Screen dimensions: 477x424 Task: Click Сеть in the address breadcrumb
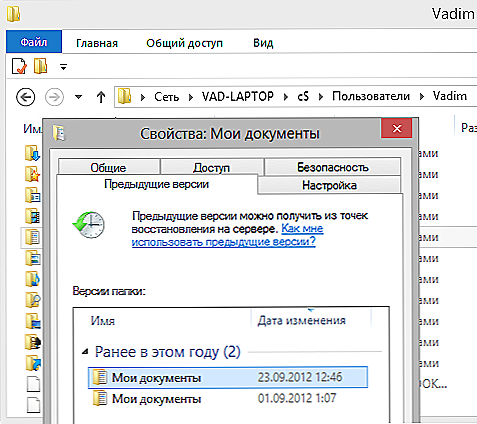167,97
